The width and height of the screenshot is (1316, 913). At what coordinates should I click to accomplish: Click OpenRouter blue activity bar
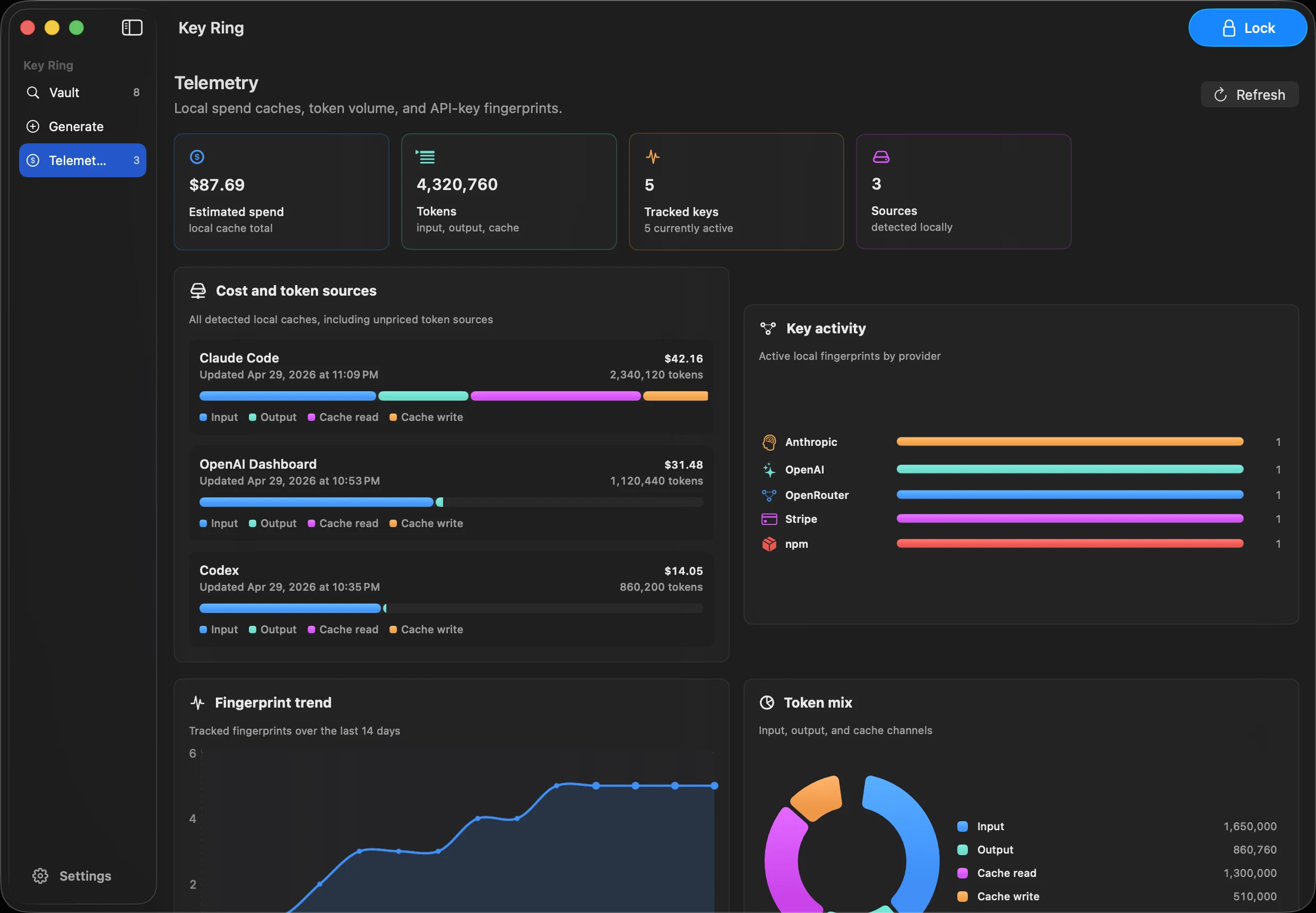pyautogui.click(x=1069, y=495)
